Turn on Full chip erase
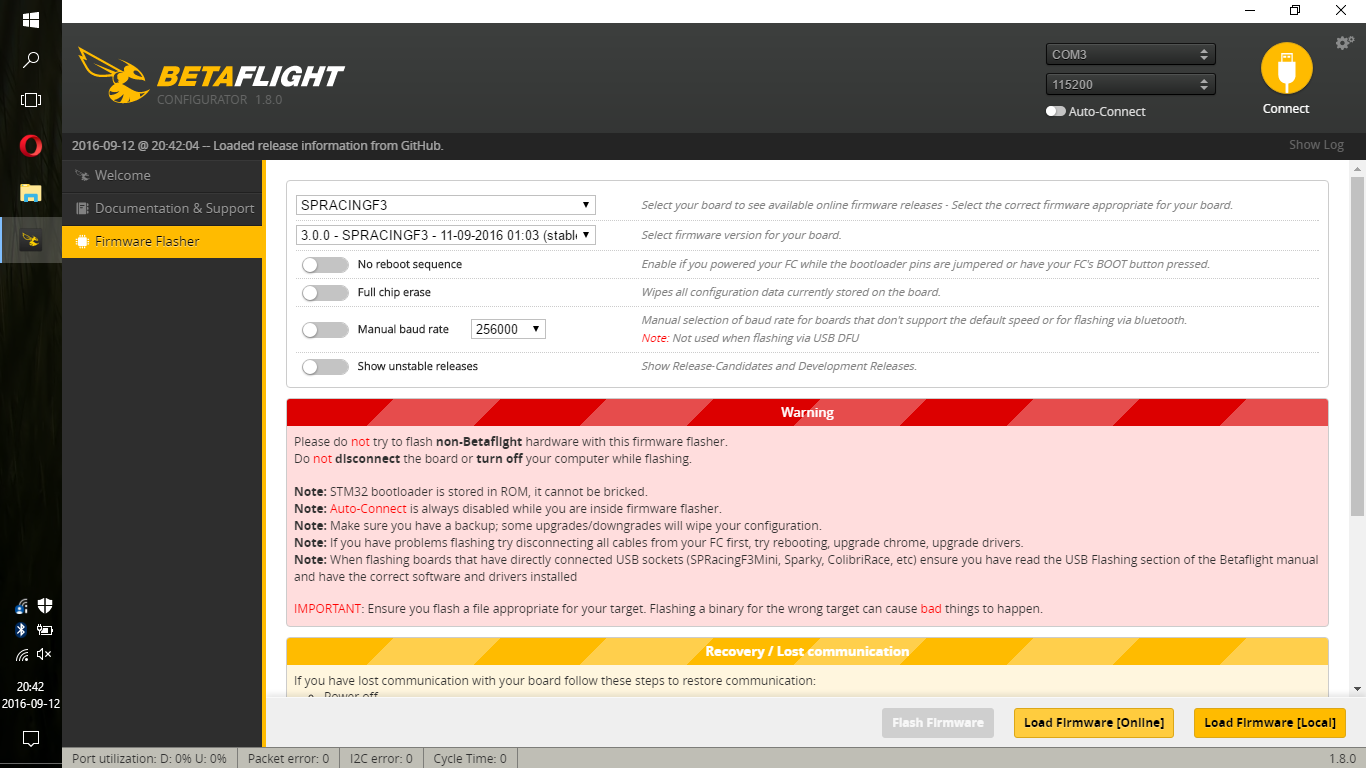 coord(325,293)
